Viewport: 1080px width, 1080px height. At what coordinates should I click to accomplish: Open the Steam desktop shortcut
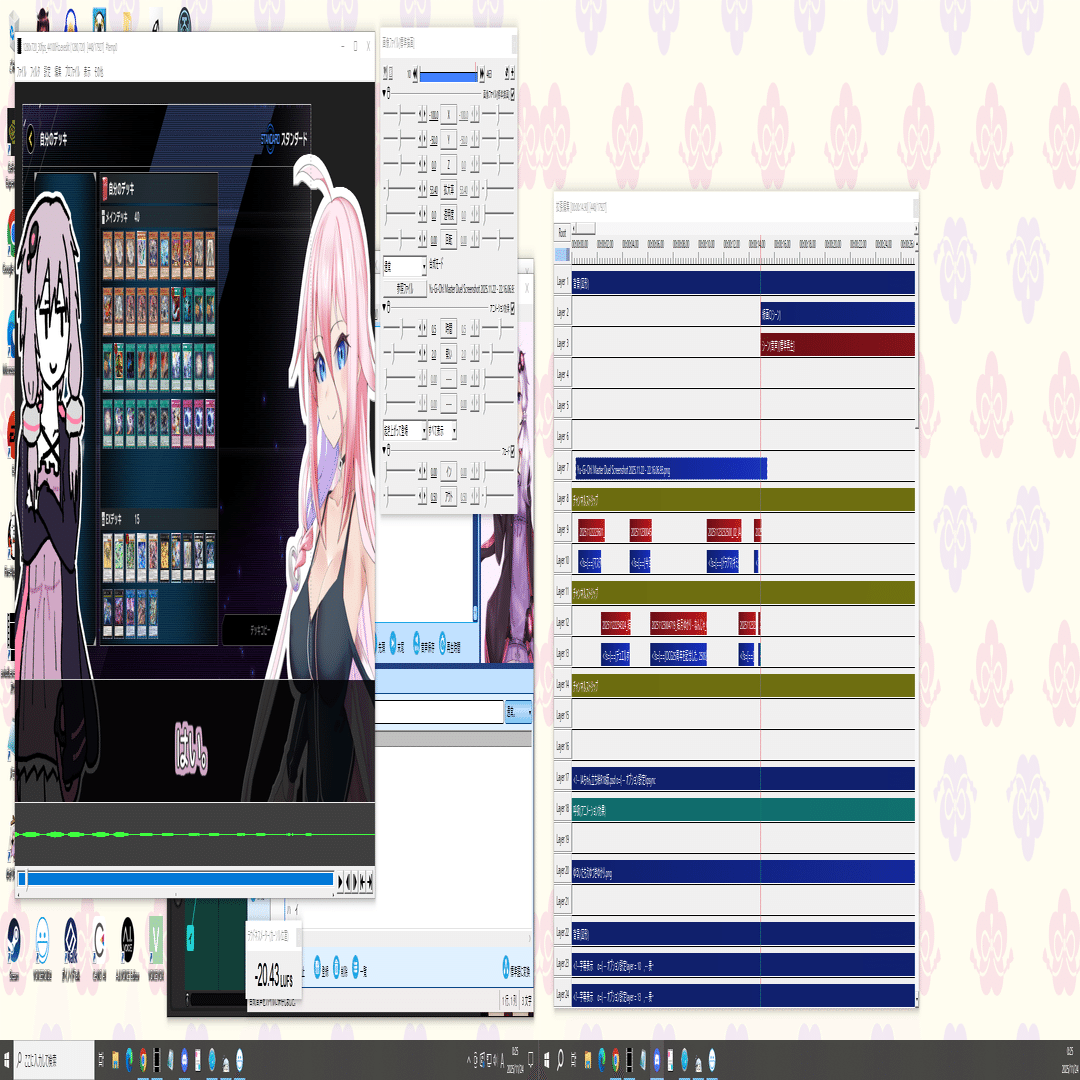click(x=14, y=947)
